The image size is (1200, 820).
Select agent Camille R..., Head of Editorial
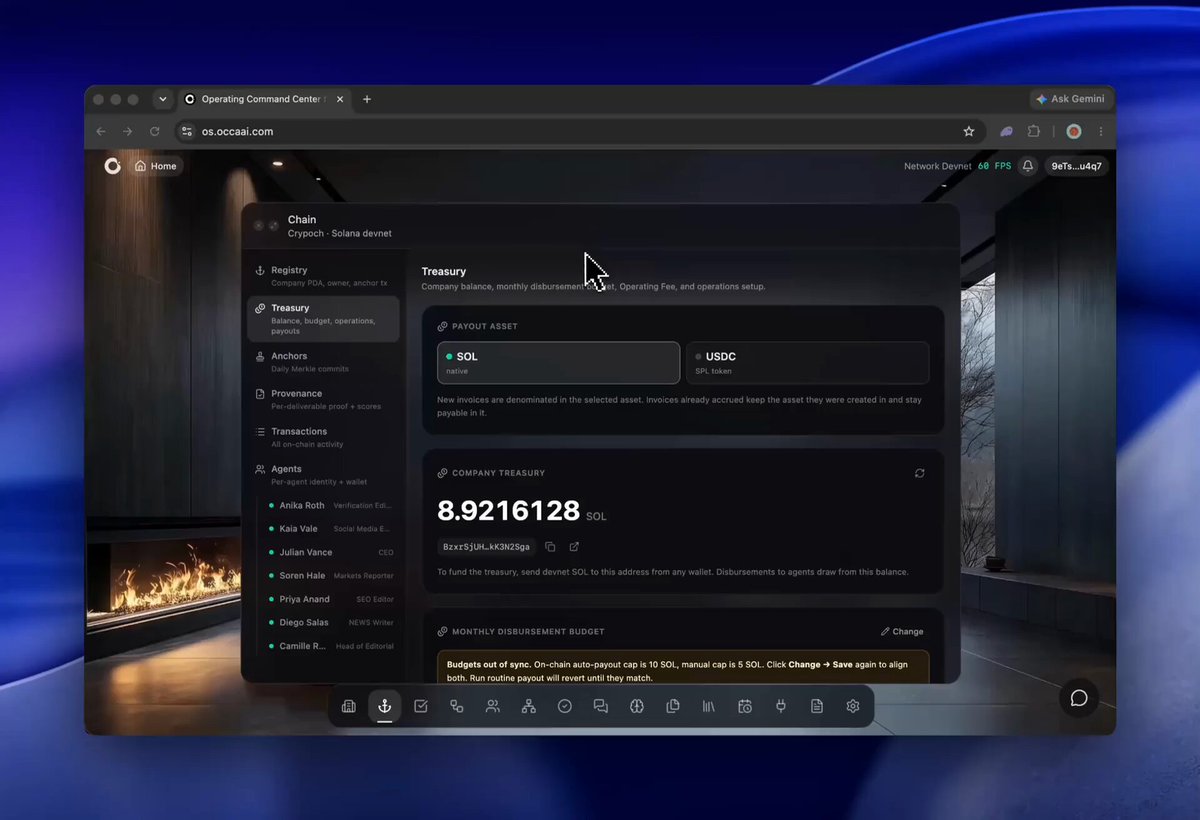click(330, 646)
